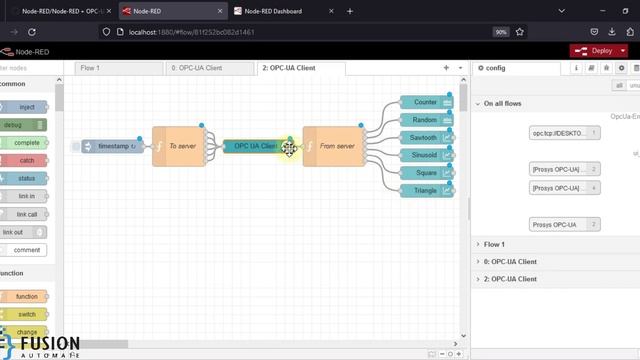Select the Triangle chart node
Viewport: 640px width, 360px height.
coord(427,191)
